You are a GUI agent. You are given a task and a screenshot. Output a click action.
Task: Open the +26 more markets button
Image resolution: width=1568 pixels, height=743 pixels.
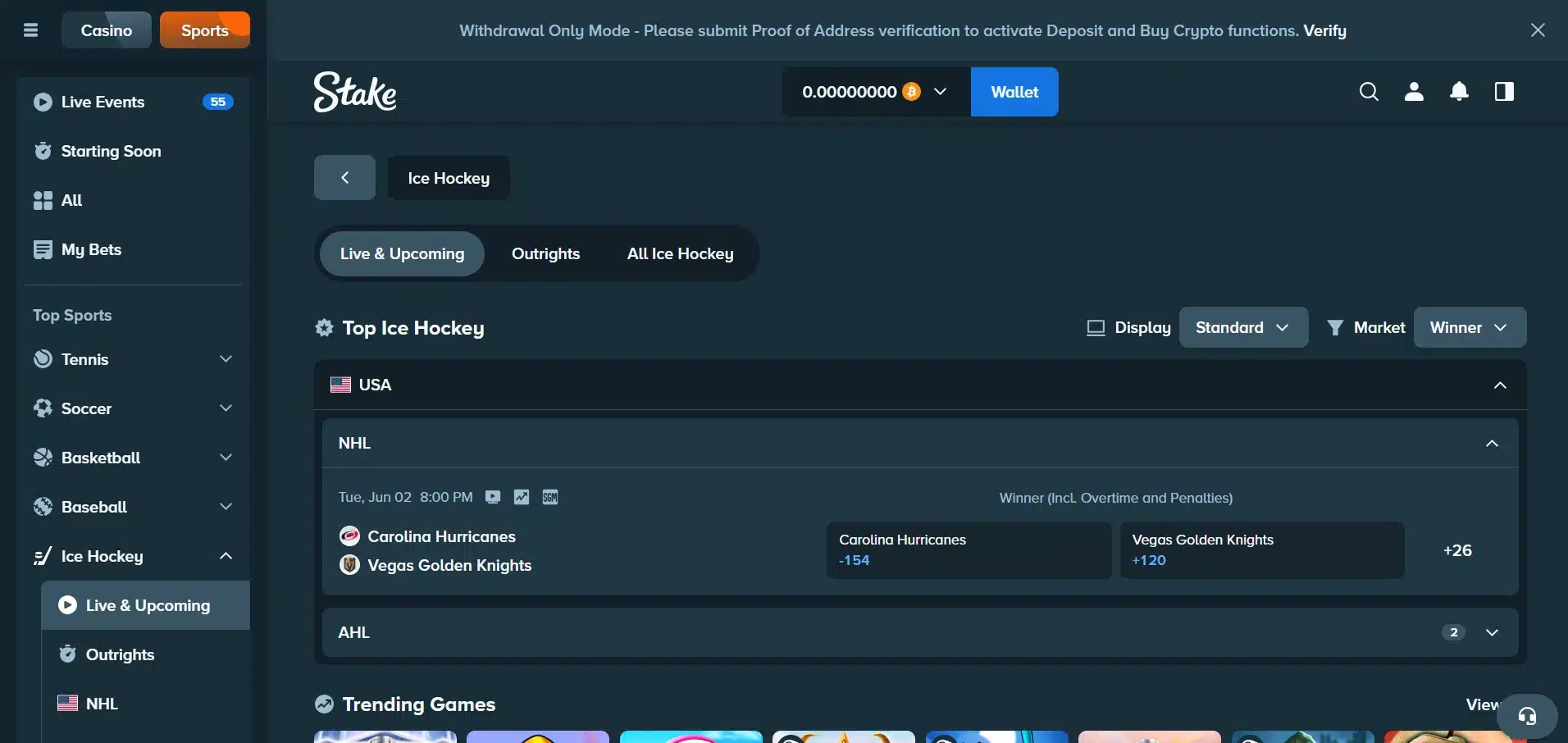1457,550
